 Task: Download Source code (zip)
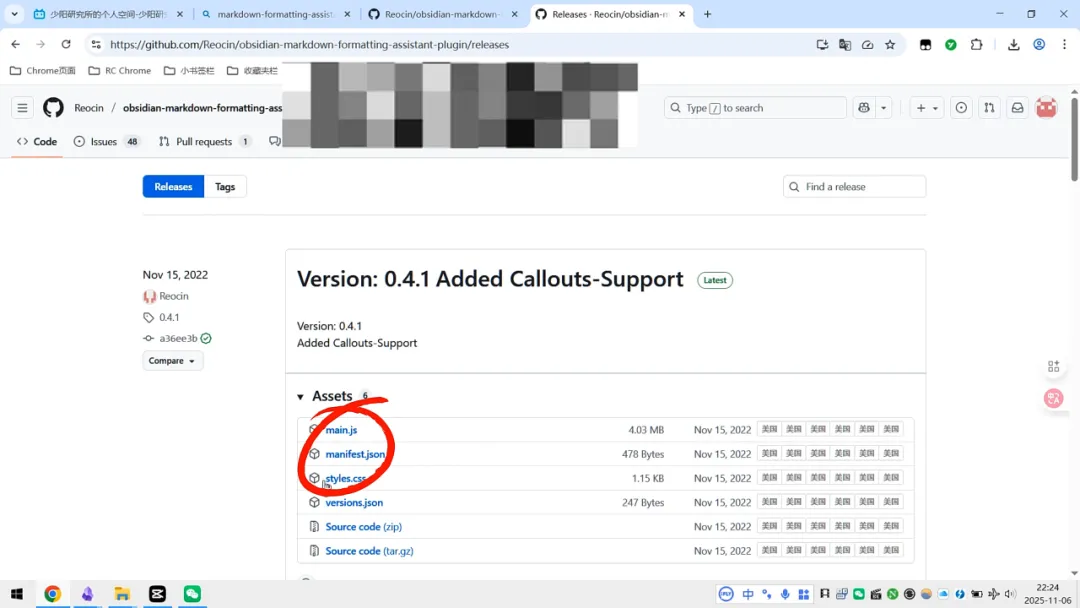click(x=363, y=527)
